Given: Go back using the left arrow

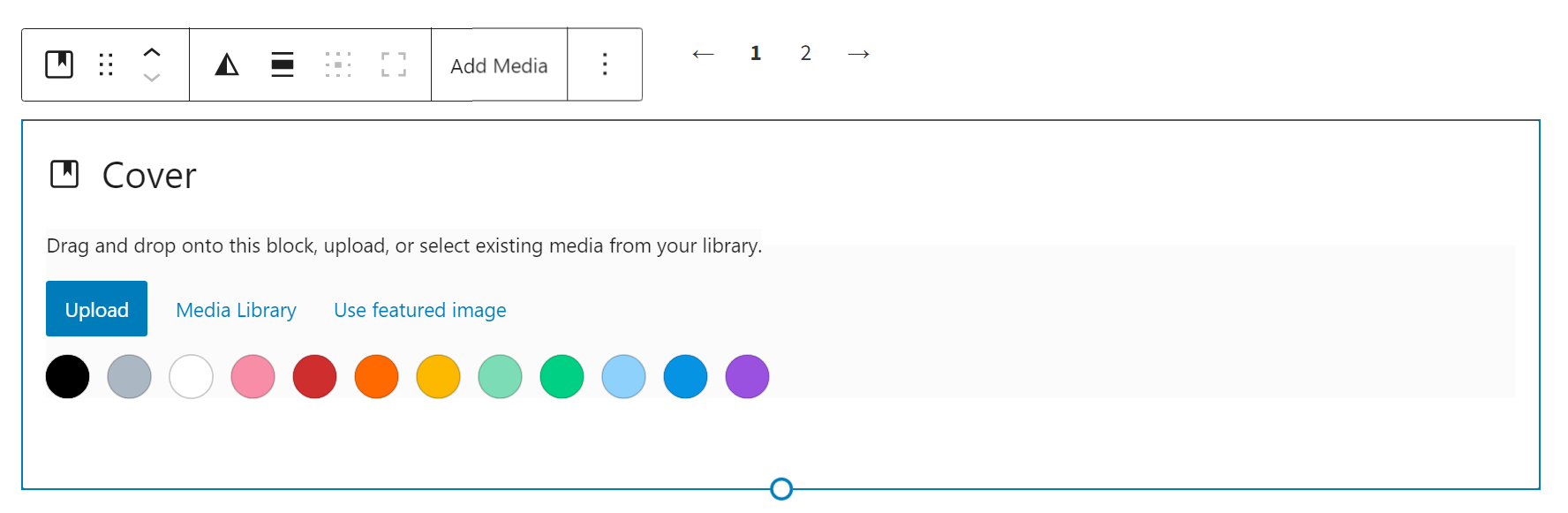Looking at the screenshot, I should pyautogui.click(x=704, y=53).
